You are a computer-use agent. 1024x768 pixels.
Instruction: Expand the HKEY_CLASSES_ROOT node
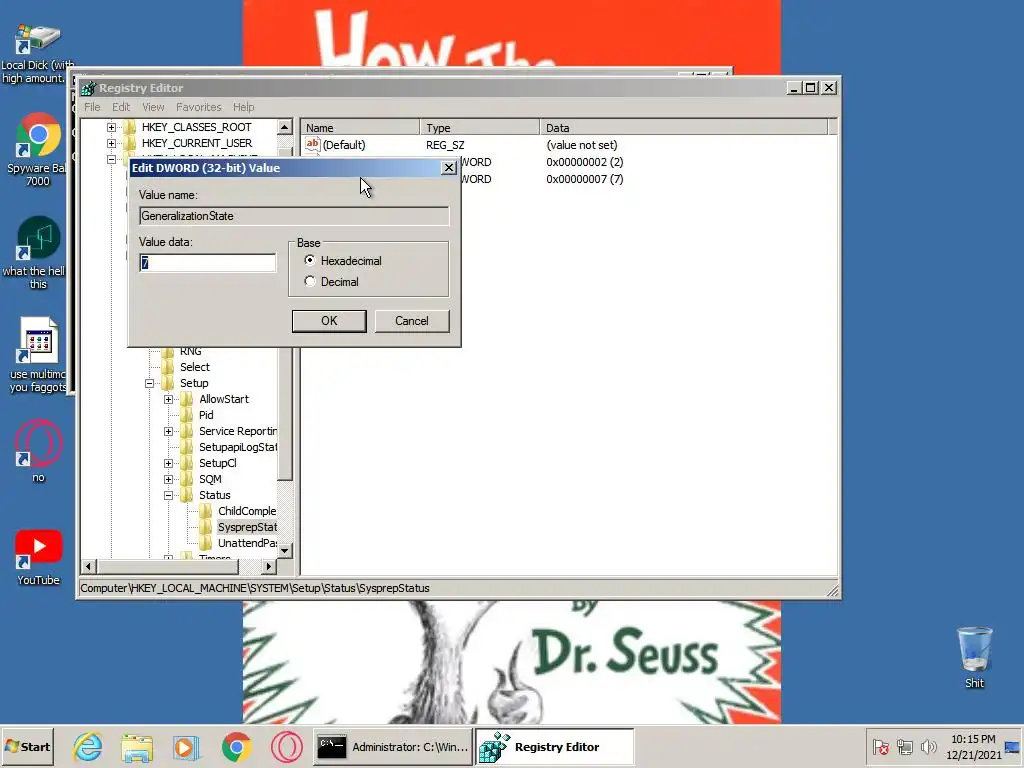111,127
